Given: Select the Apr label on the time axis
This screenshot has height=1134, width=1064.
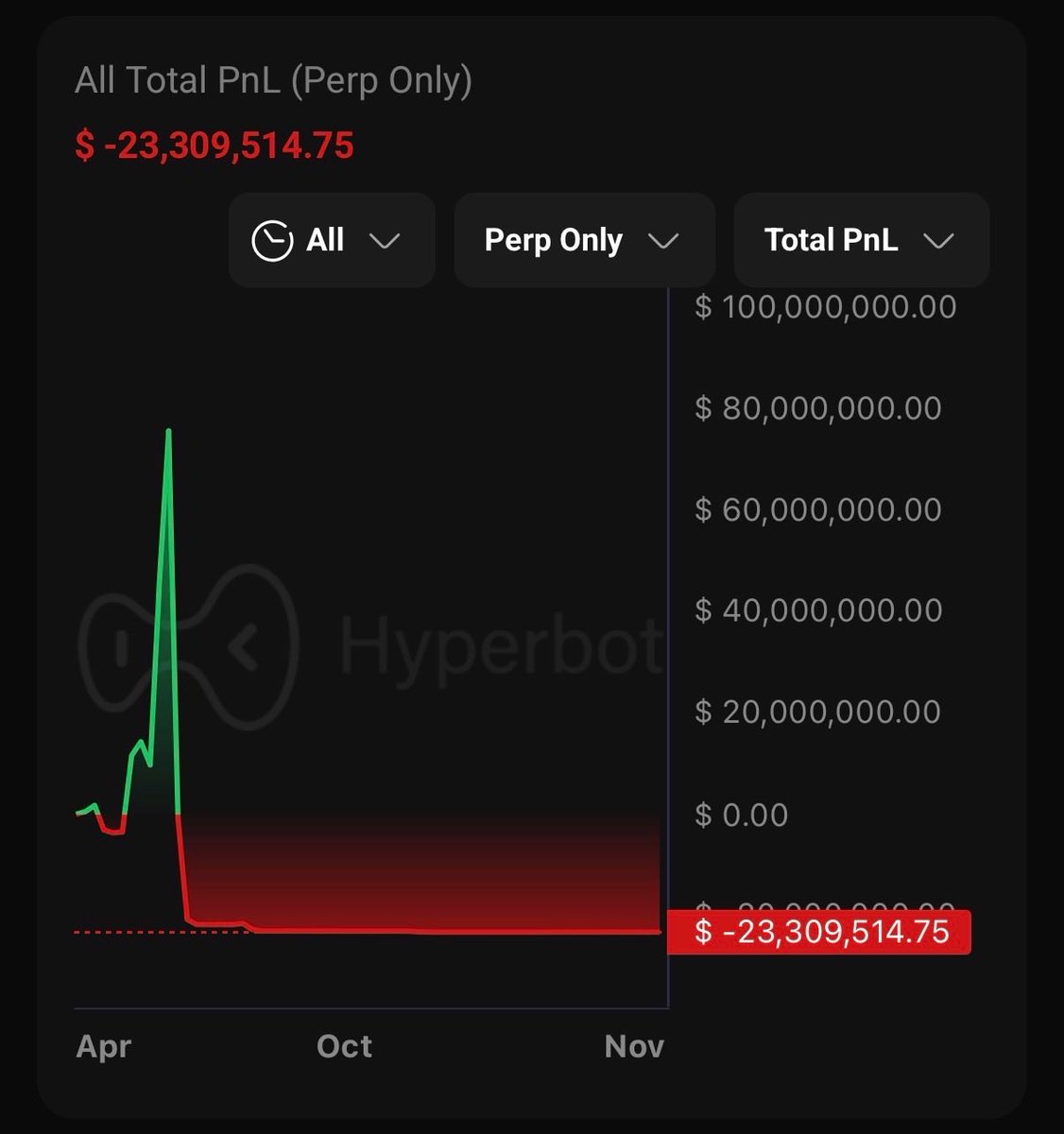Looking at the screenshot, I should pos(104,1046).
